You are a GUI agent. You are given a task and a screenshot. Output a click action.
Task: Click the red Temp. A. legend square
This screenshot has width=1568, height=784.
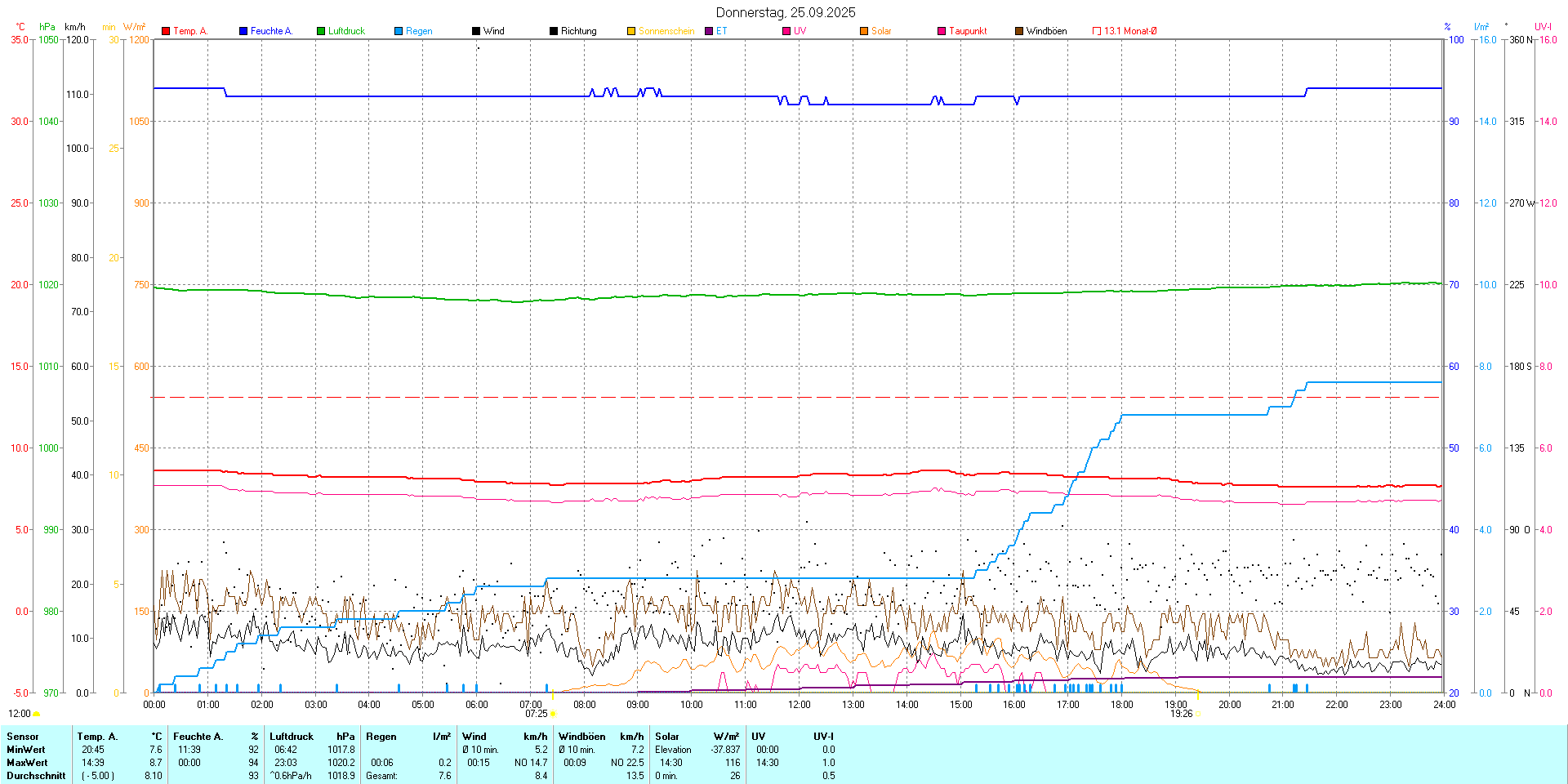(166, 31)
